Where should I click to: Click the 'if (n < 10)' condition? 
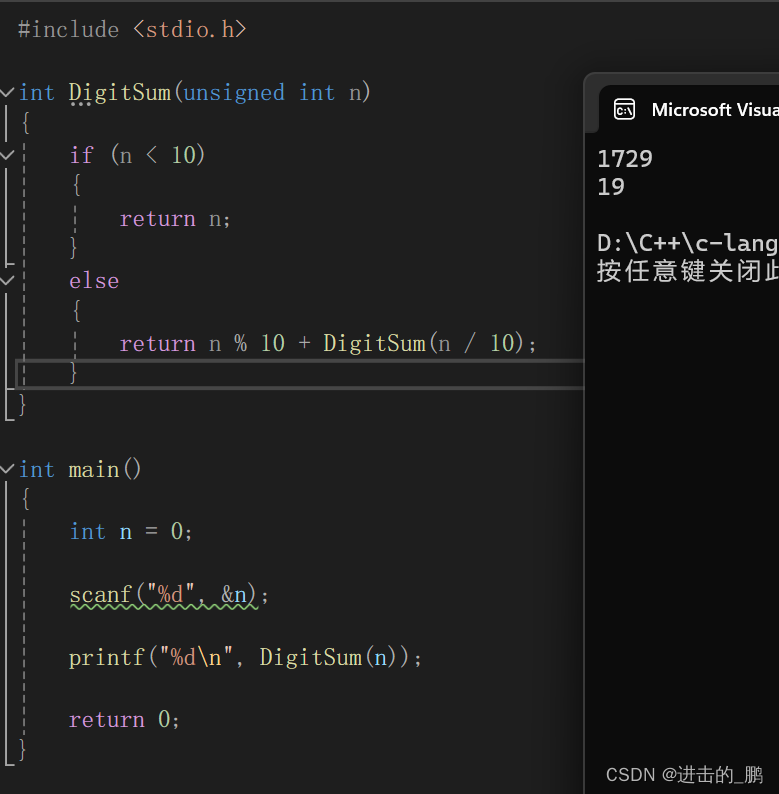point(137,155)
